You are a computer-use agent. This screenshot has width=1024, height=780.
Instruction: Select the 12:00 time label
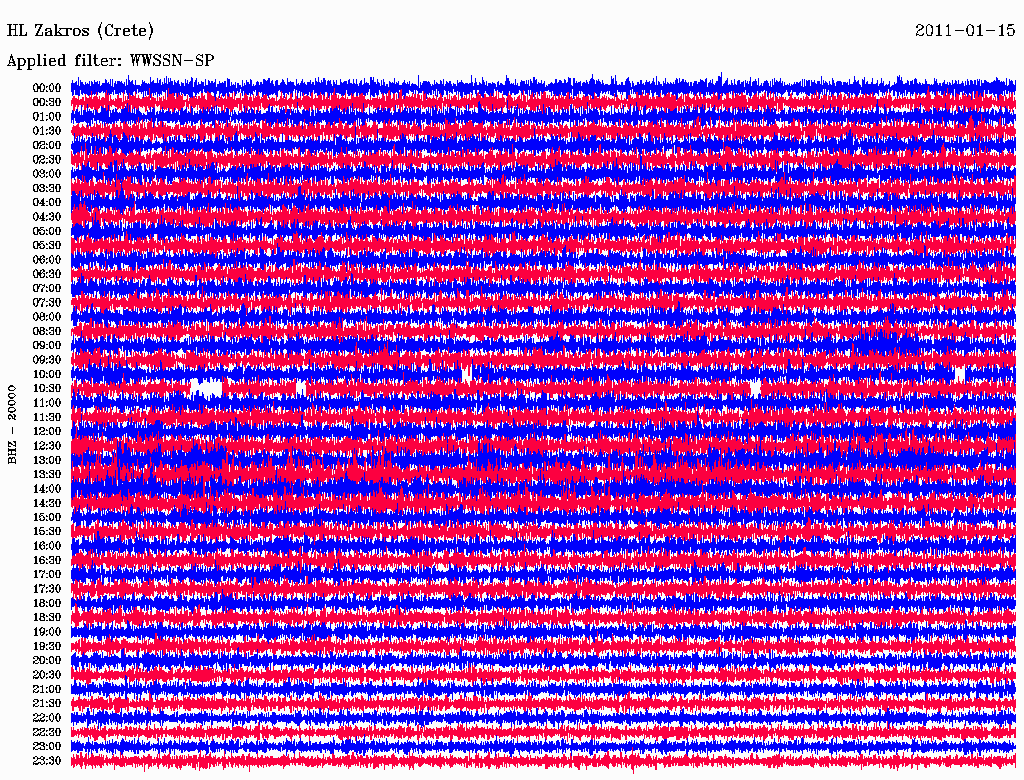(47, 431)
